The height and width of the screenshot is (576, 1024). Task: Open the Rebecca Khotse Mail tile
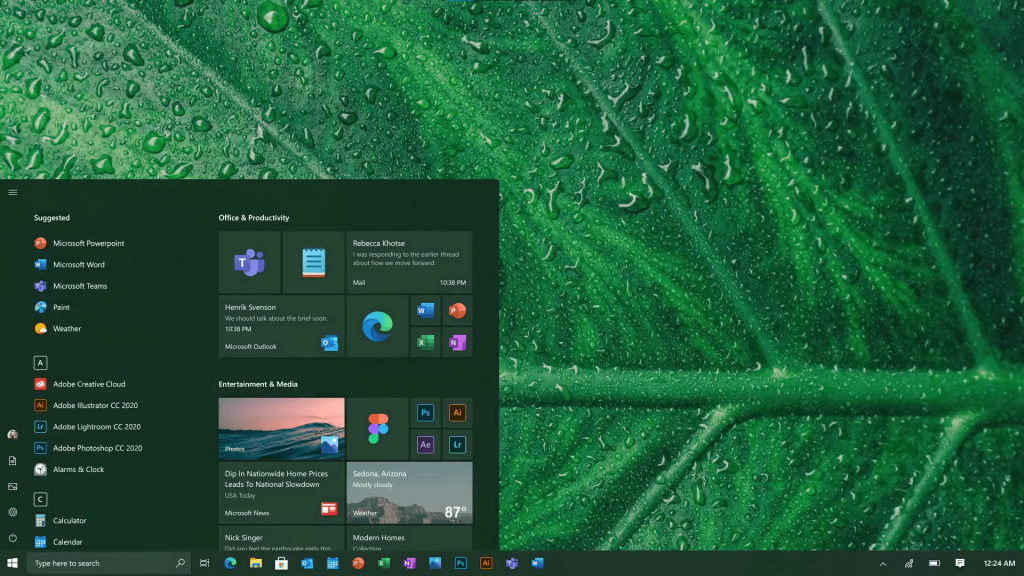click(x=409, y=262)
